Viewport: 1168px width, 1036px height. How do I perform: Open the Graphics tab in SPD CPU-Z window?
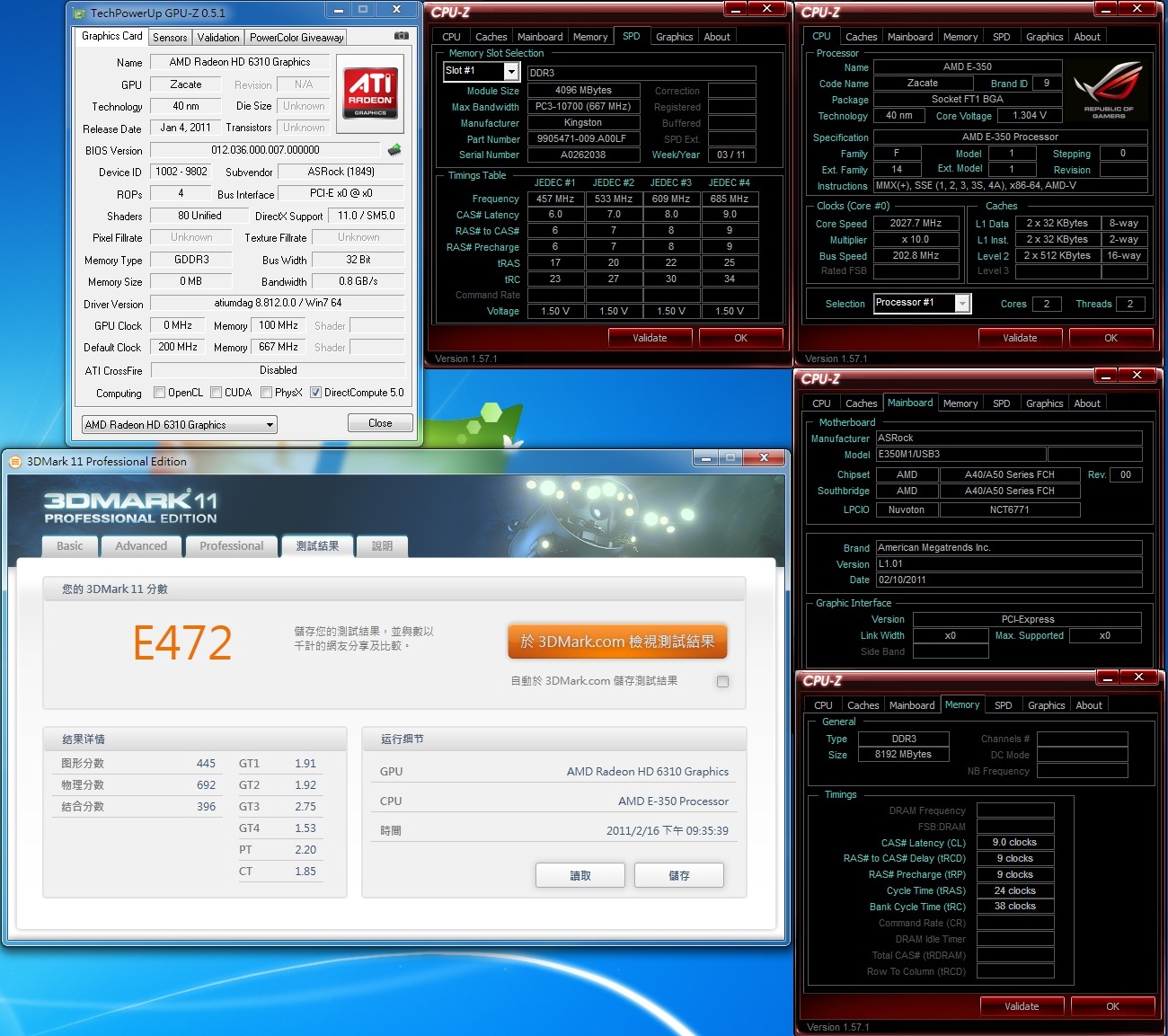[x=674, y=37]
